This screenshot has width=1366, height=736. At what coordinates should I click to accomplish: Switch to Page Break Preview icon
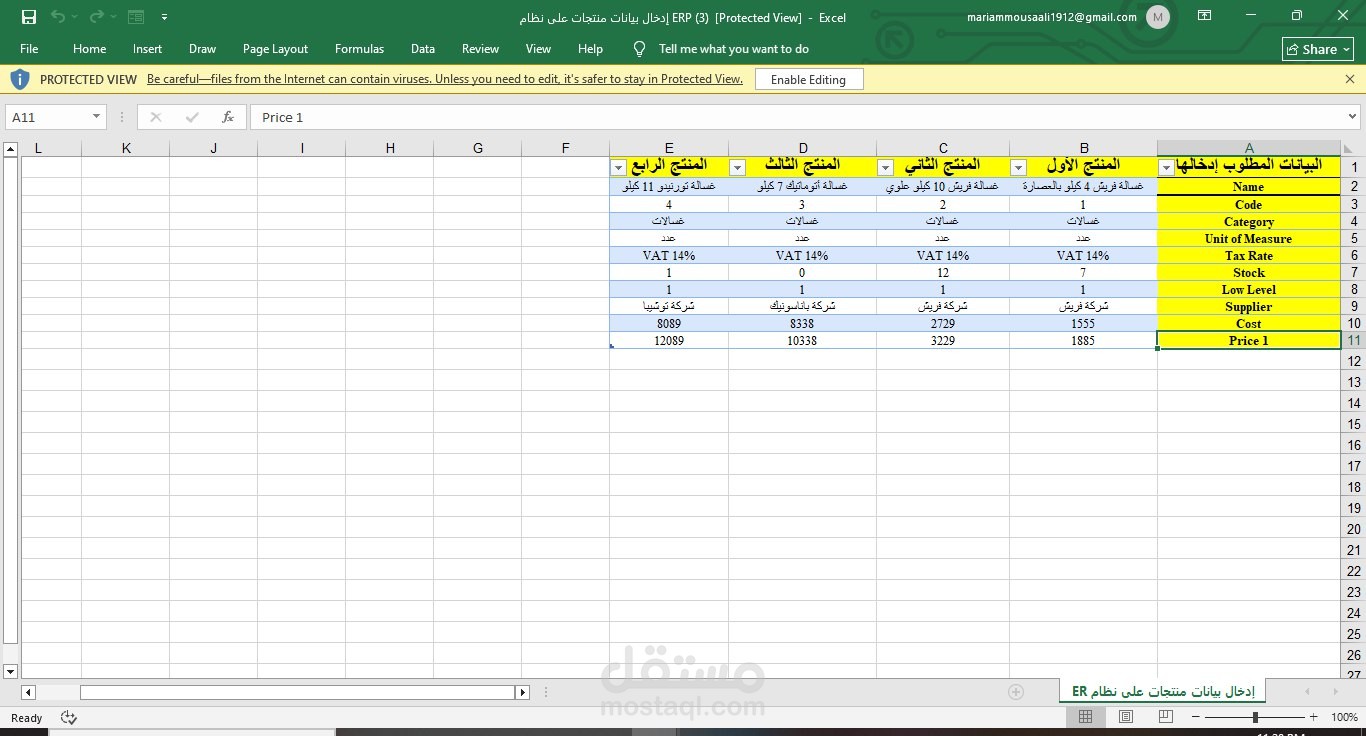pos(1166,717)
